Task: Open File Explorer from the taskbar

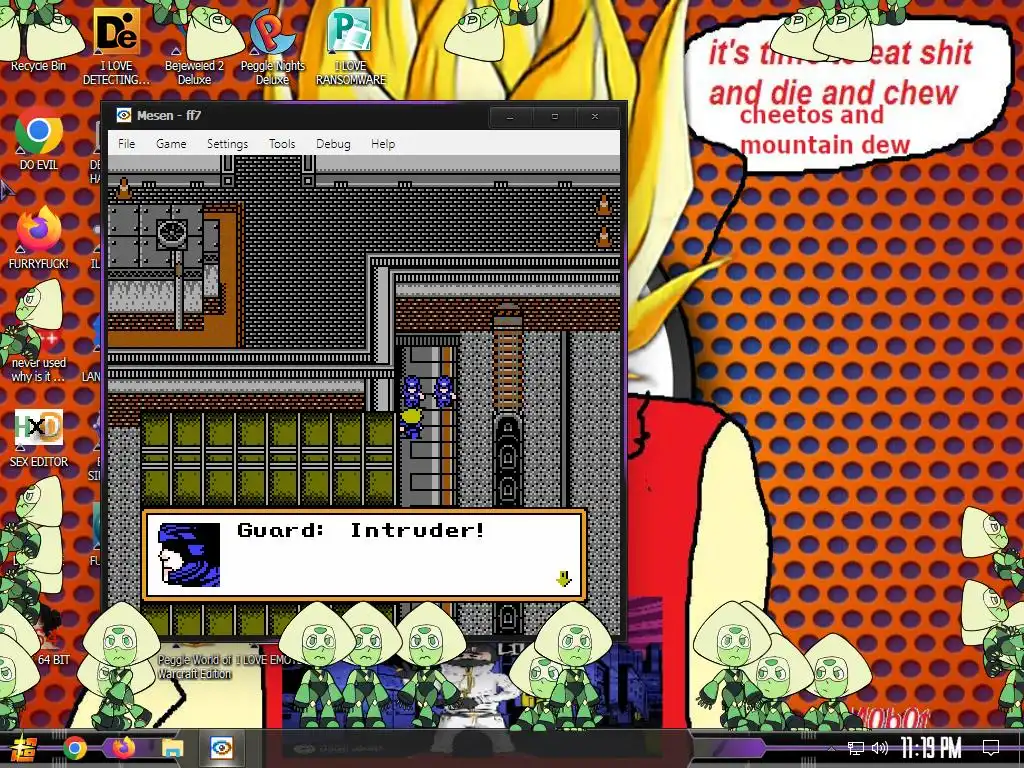Action: coord(172,748)
